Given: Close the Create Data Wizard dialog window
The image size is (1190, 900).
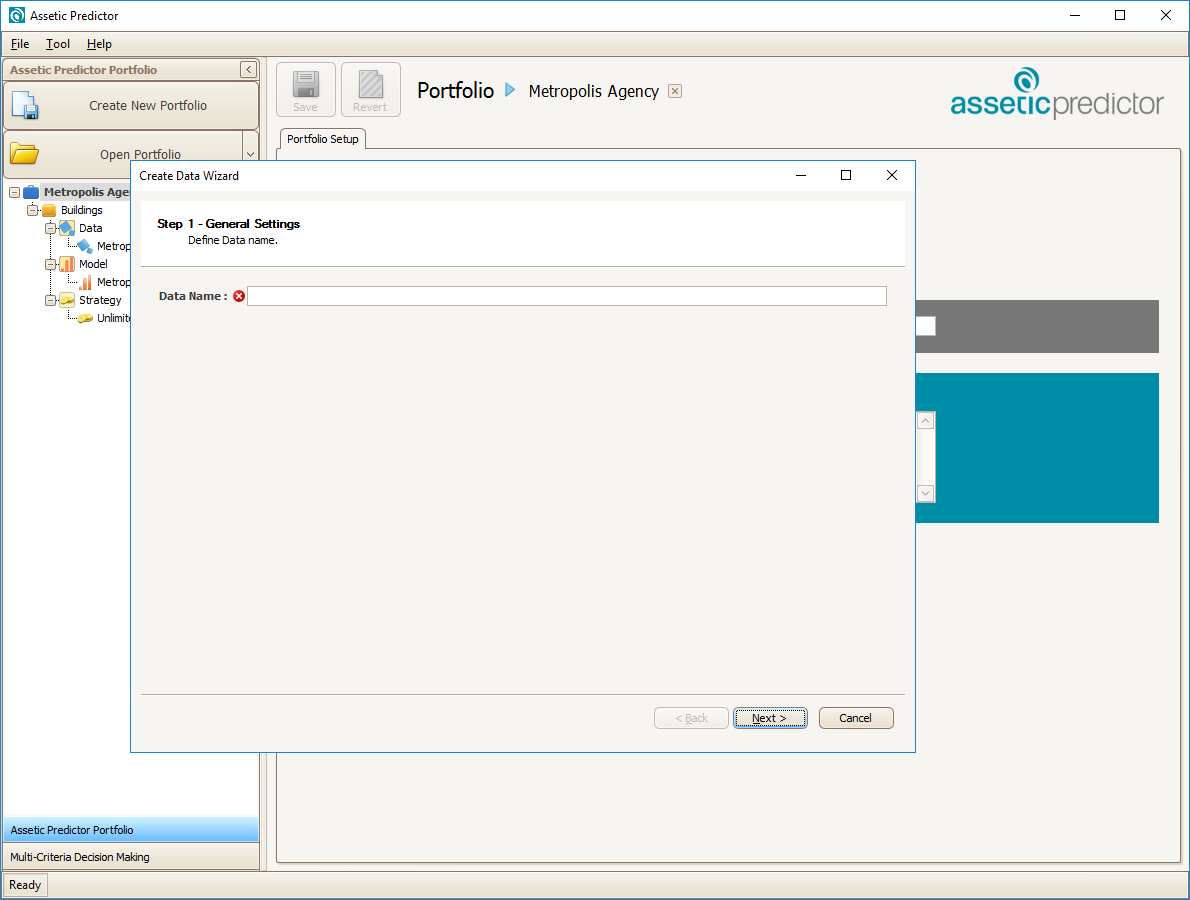Looking at the screenshot, I should (892, 175).
